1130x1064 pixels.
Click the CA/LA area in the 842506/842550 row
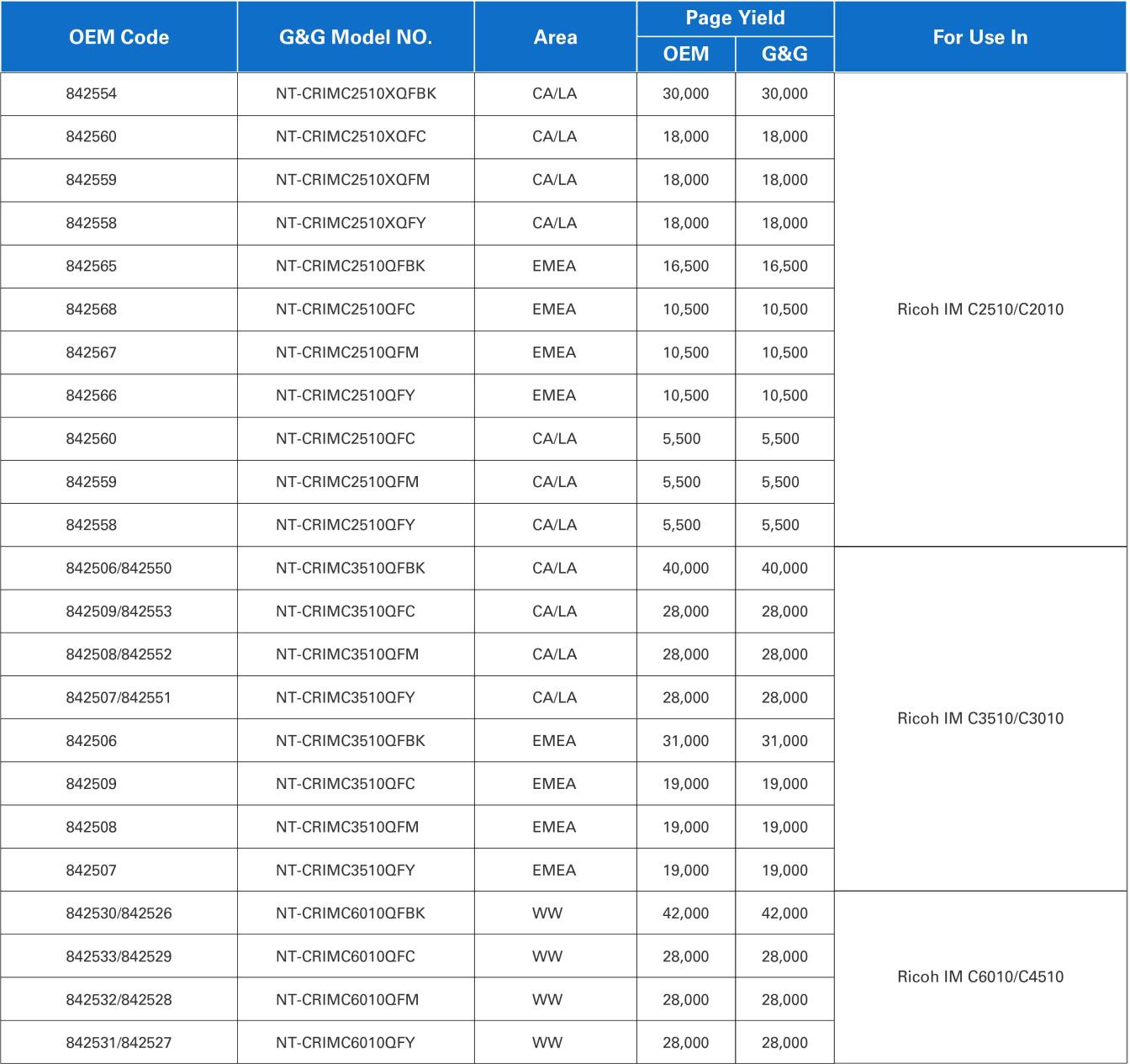(x=555, y=568)
